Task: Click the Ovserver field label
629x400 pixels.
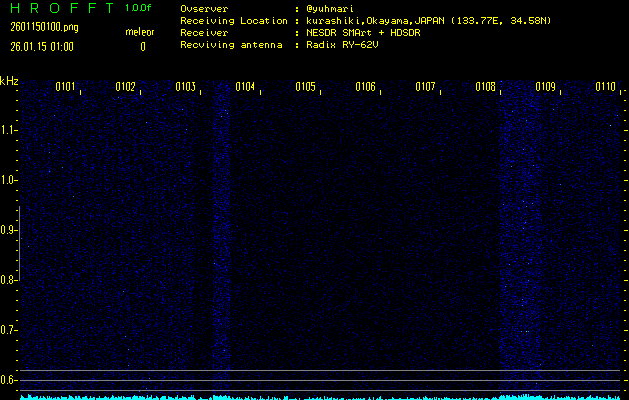Action: [x=204, y=9]
